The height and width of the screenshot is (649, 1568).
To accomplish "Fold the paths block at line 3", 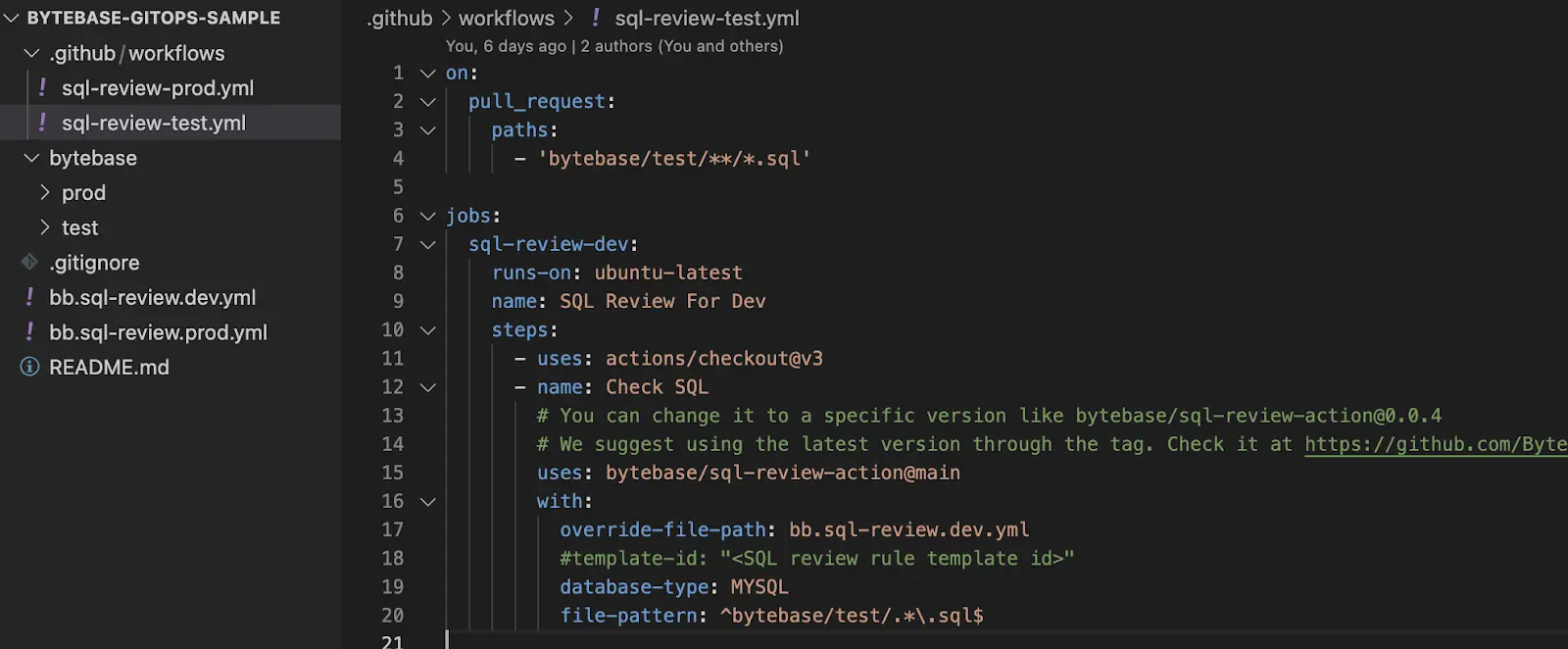I will pyautogui.click(x=428, y=129).
